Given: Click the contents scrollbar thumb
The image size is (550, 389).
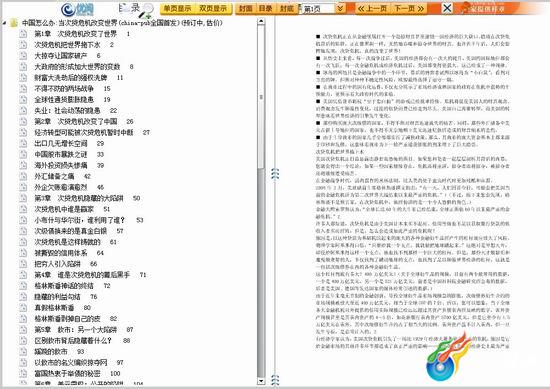Looking at the screenshot, I should (261, 95).
